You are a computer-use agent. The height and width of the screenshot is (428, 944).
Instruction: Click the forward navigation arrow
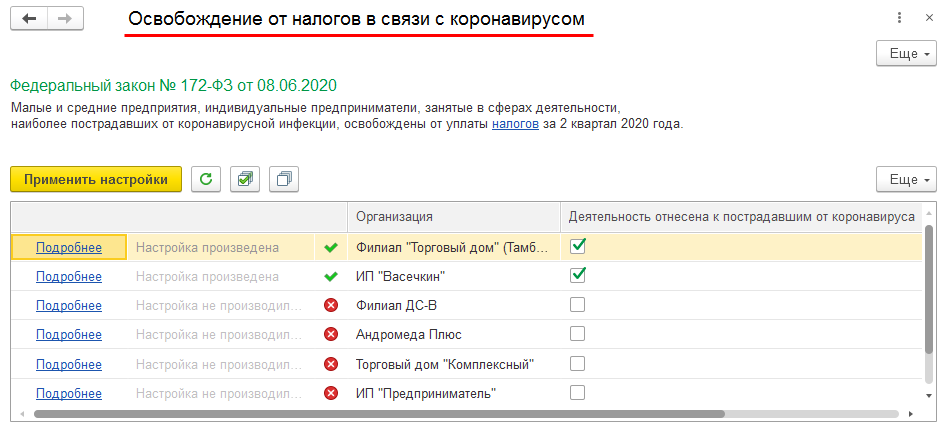point(65,19)
